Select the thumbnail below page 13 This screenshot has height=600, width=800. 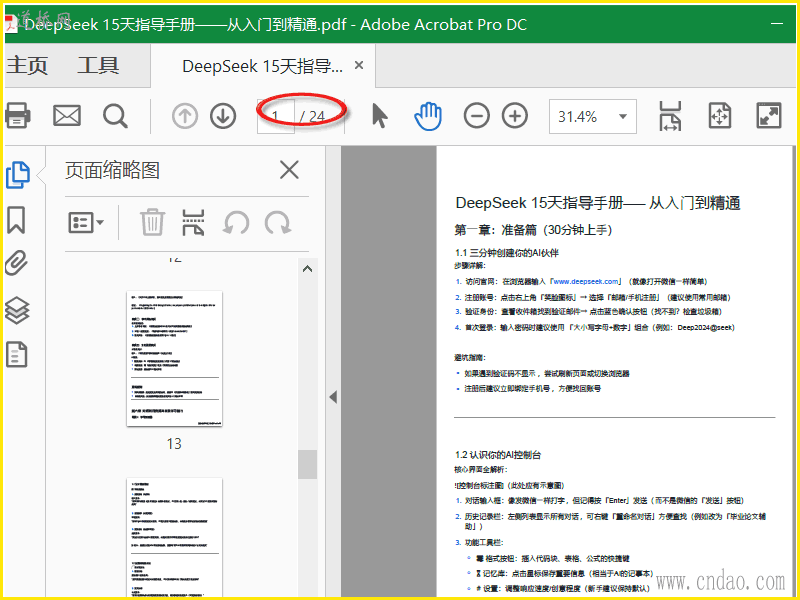tap(174, 537)
